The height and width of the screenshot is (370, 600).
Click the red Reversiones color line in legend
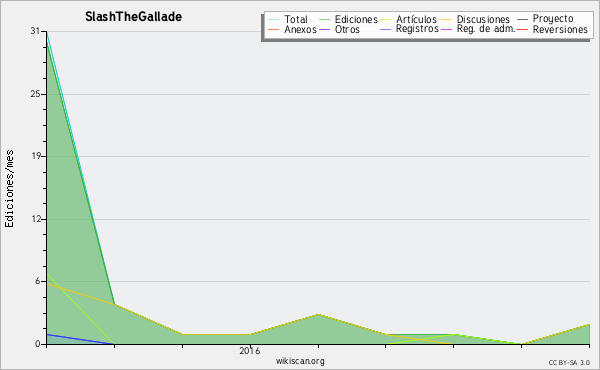523,29
